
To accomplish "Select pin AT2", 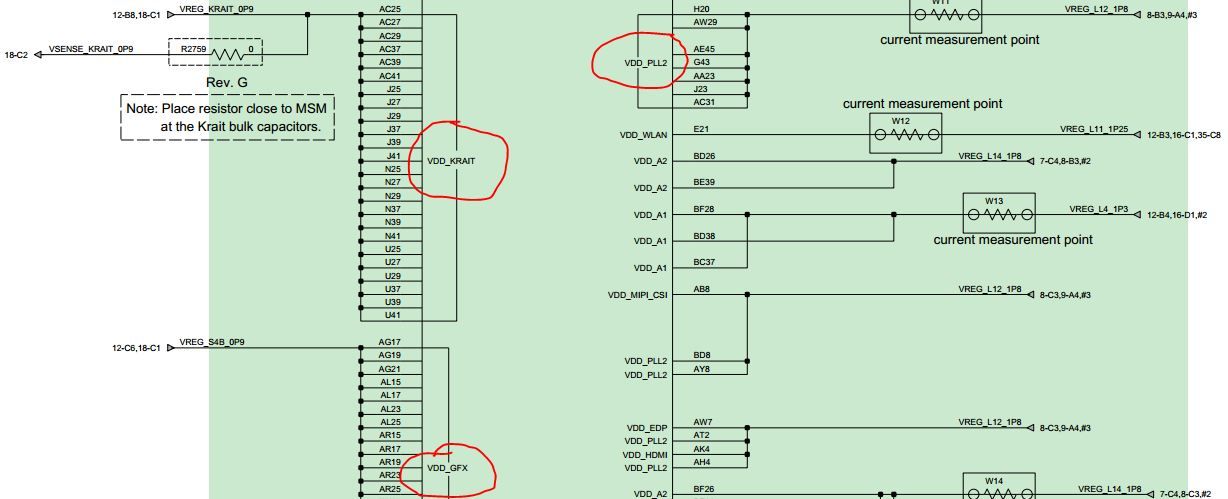I will tap(701, 435).
